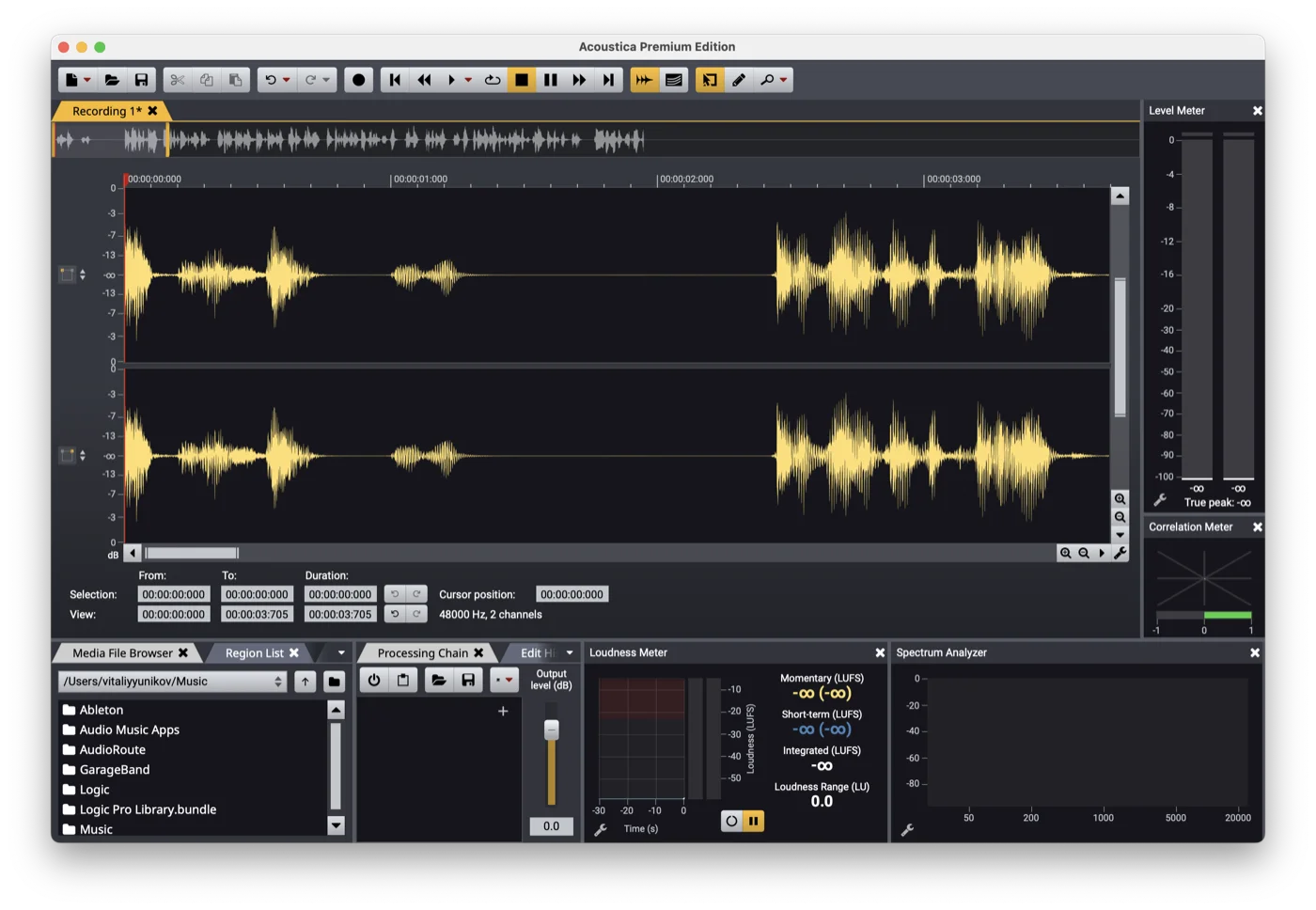
Task: Open the GarageBand folder
Action: pos(115,769)
